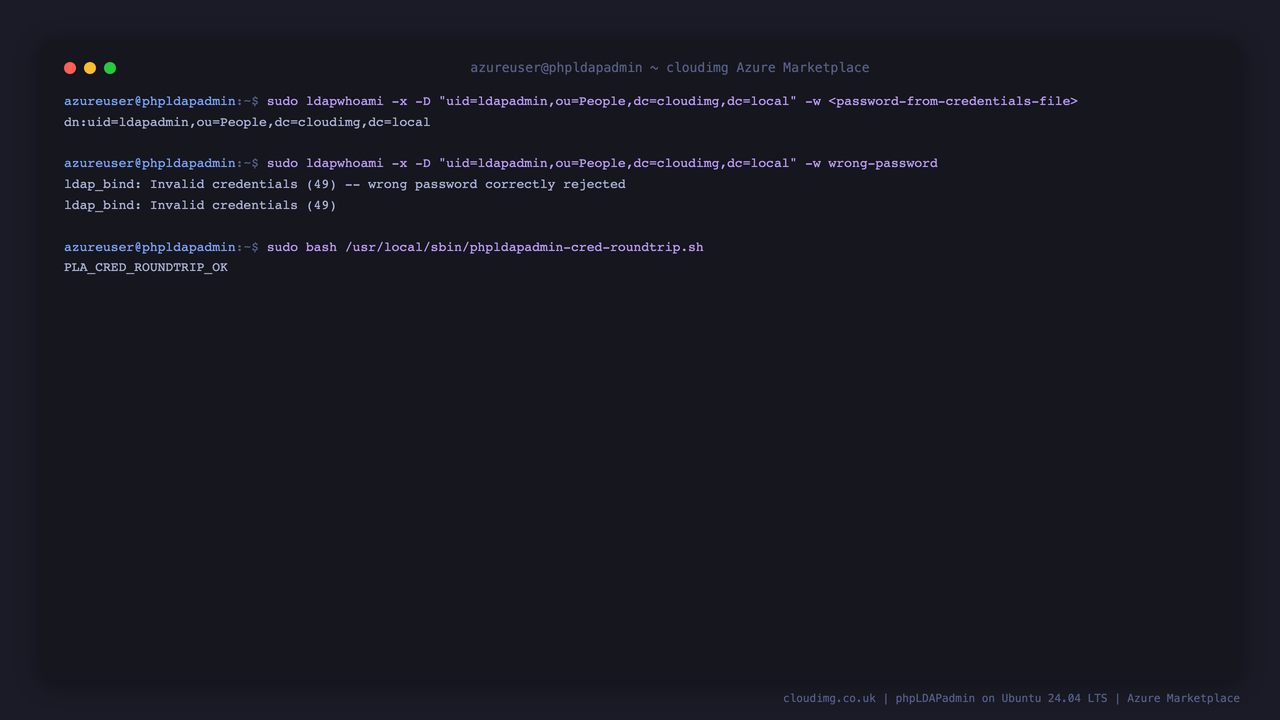The height and width of the screenshot is (720, 1280).
Task: Click the yellow minimize window dot
Action: click(90, 68)
